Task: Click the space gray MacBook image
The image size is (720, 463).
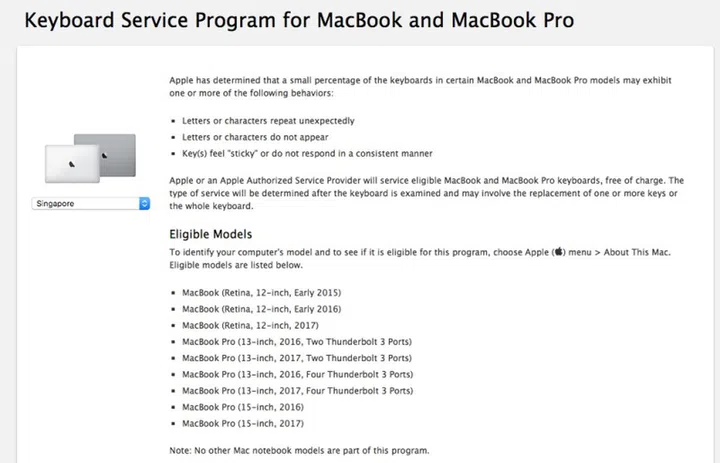Action: click(x=104, y=150)
